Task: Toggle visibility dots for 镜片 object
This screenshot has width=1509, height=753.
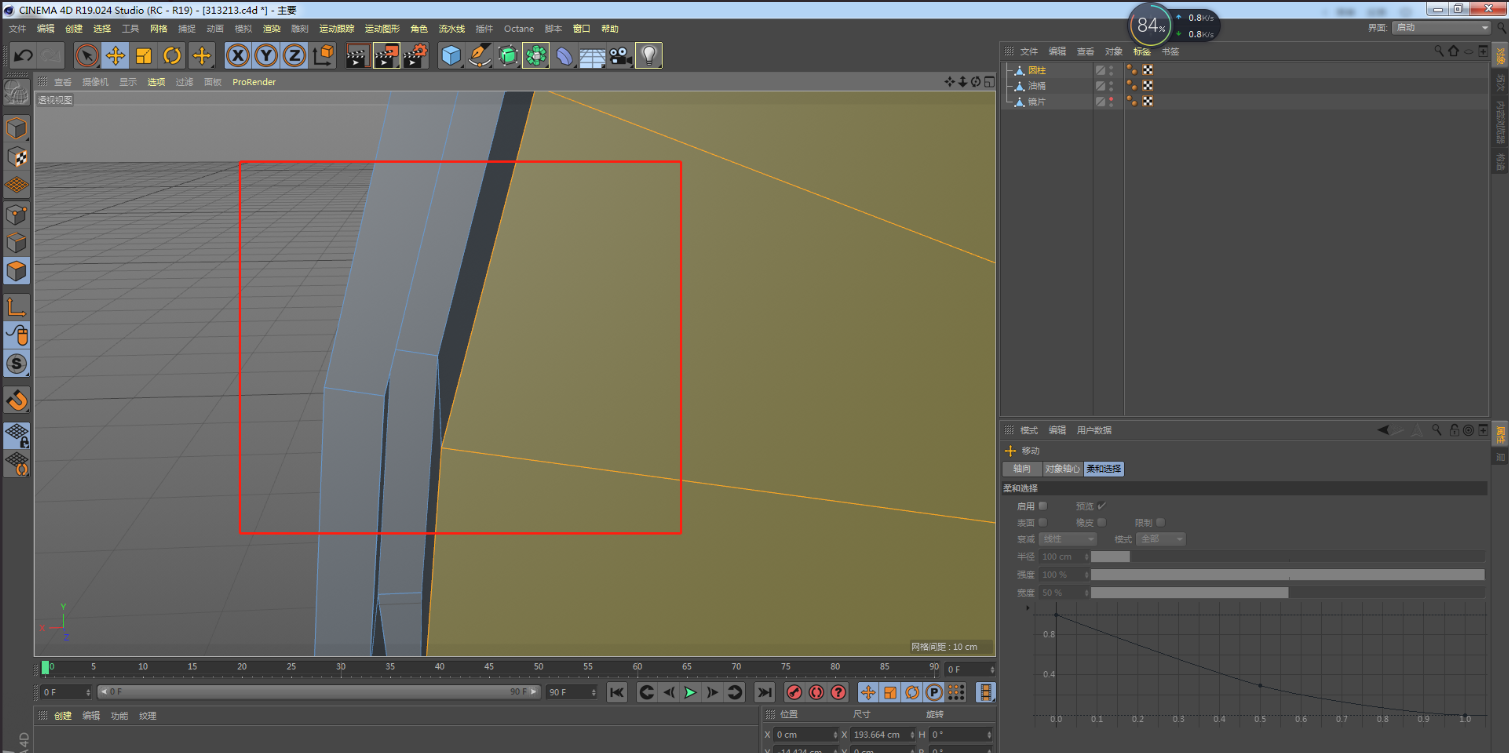Action: (x=1111, y=102)
